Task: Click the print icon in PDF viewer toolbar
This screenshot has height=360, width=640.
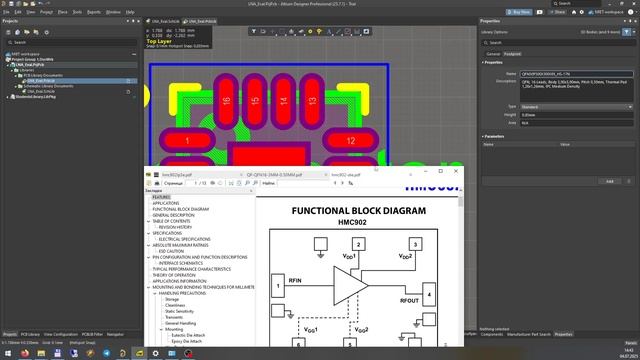Action: click(x=157, y=183)
